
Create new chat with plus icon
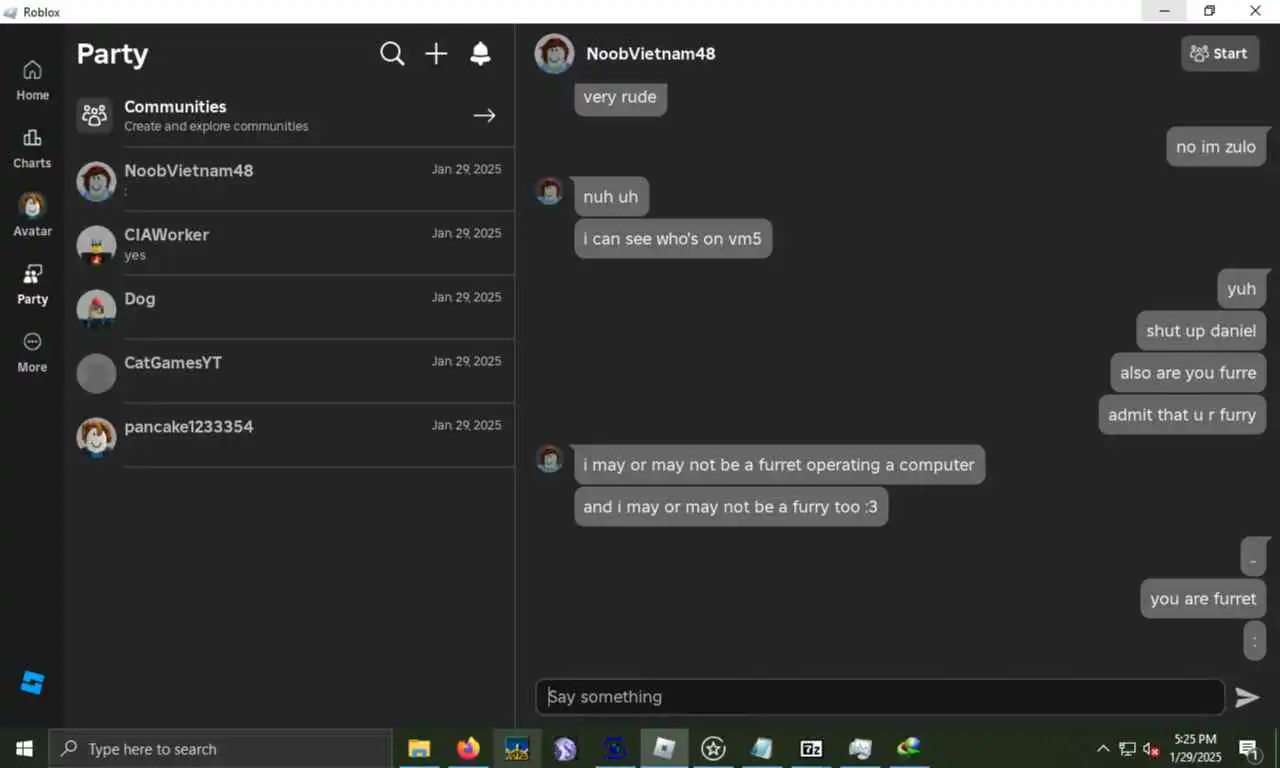click(x=436, y=54)
